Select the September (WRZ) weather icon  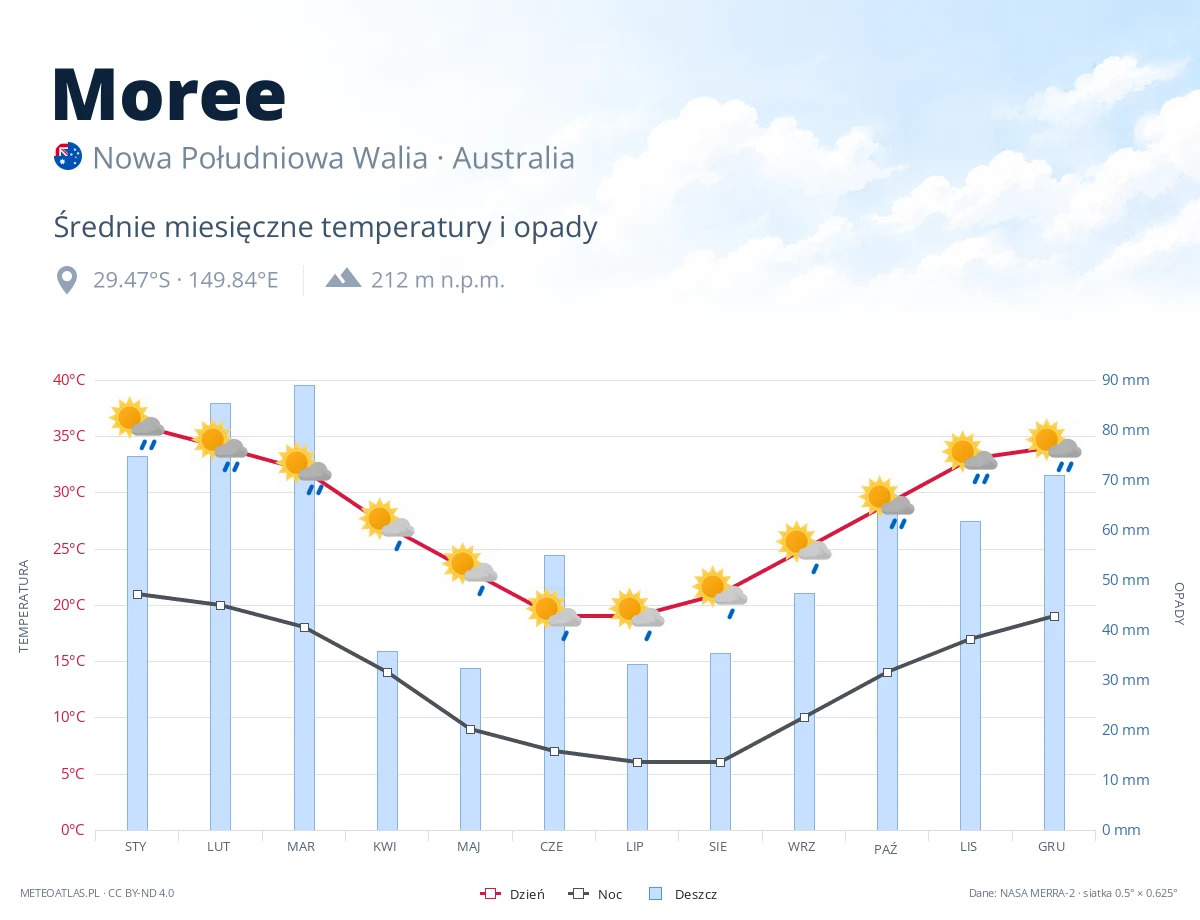[804, 547]
